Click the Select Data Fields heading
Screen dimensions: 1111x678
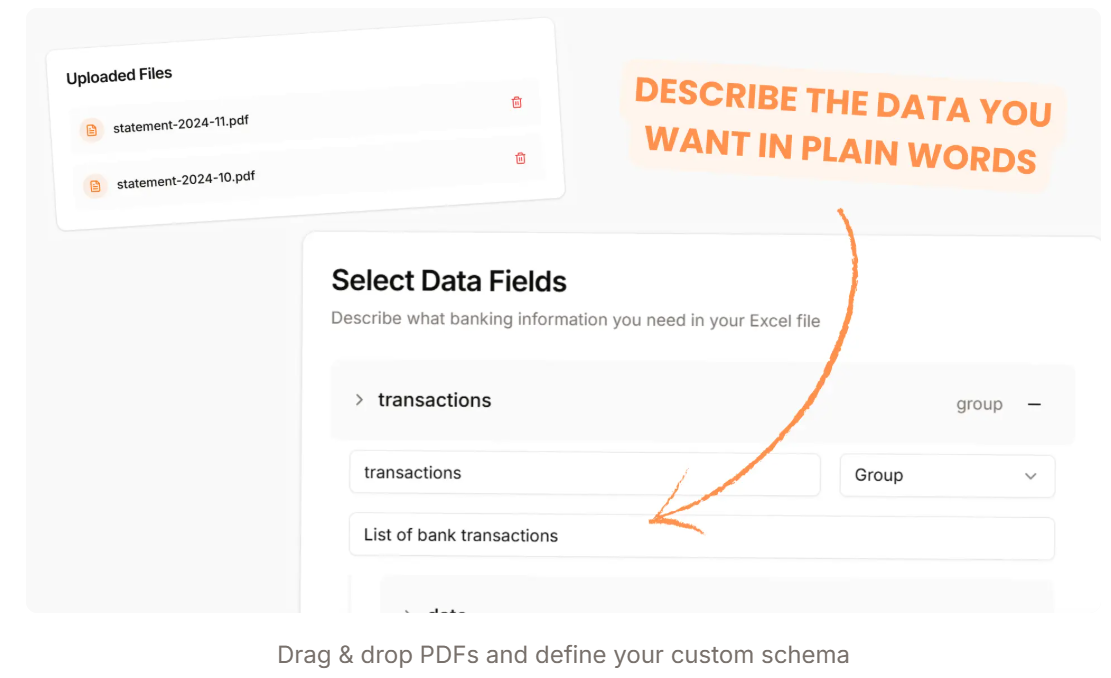point(449,281)
